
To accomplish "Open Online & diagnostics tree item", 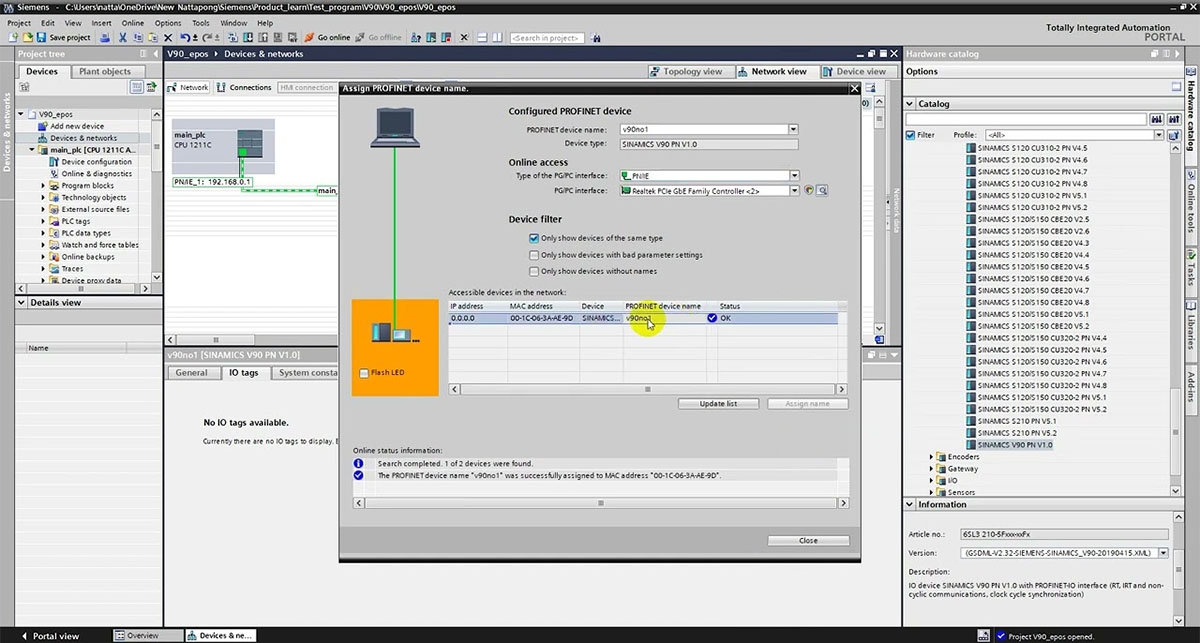I will coord(96,174).
